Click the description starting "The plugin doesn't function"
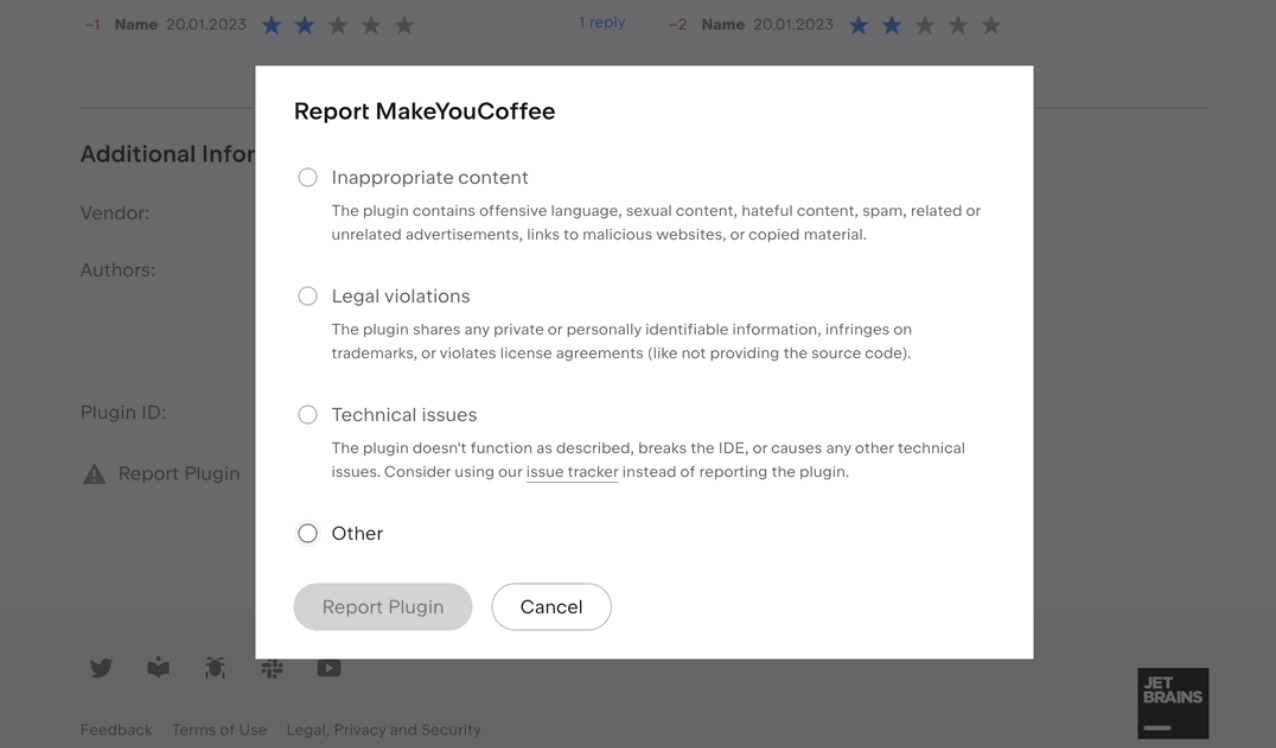 click(x=648, y=460)
